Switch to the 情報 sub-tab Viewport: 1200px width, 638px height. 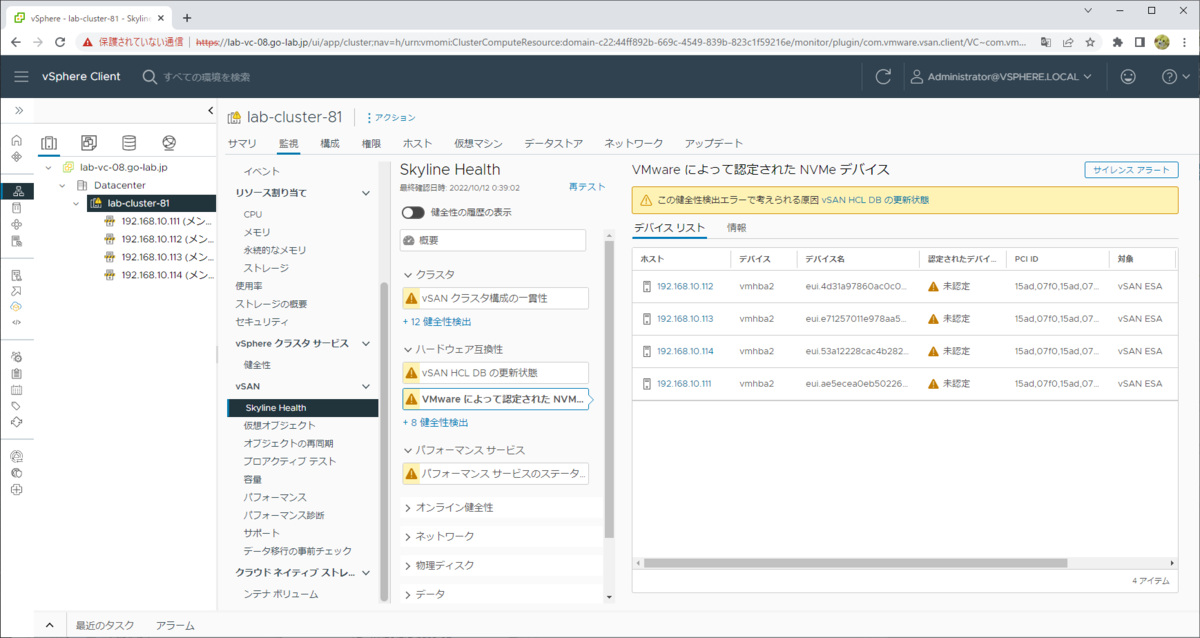point(737,228)
